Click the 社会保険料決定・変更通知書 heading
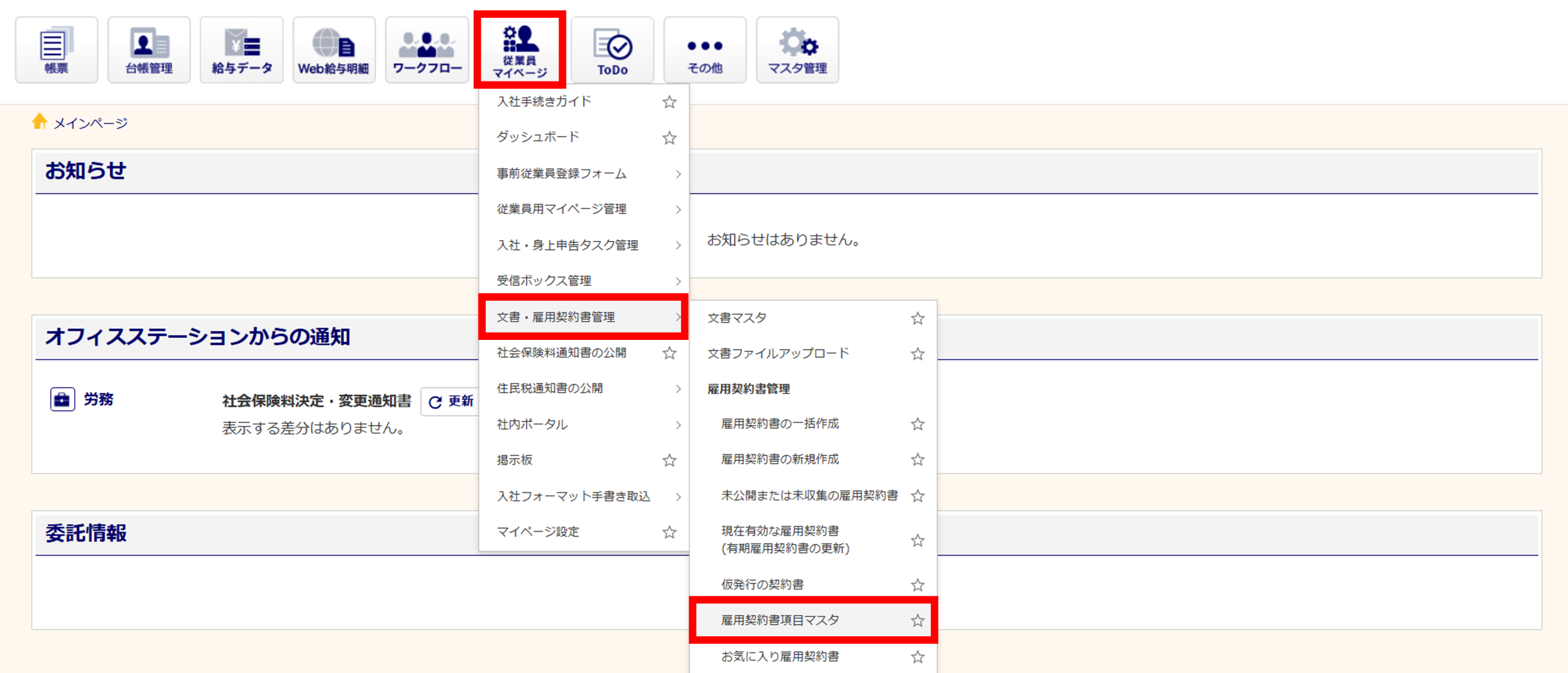Screen dimensions: 1568x673 coord(317,401)
